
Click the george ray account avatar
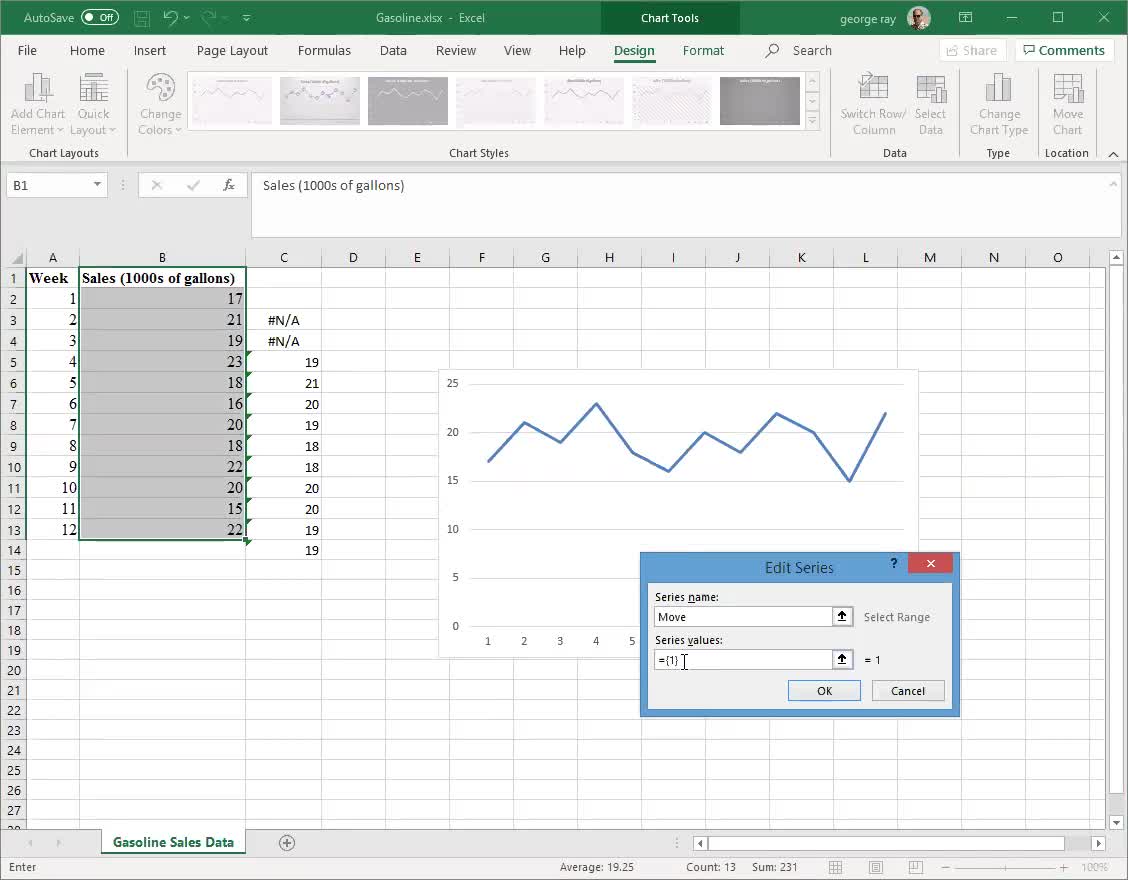(x=919, y=18)
